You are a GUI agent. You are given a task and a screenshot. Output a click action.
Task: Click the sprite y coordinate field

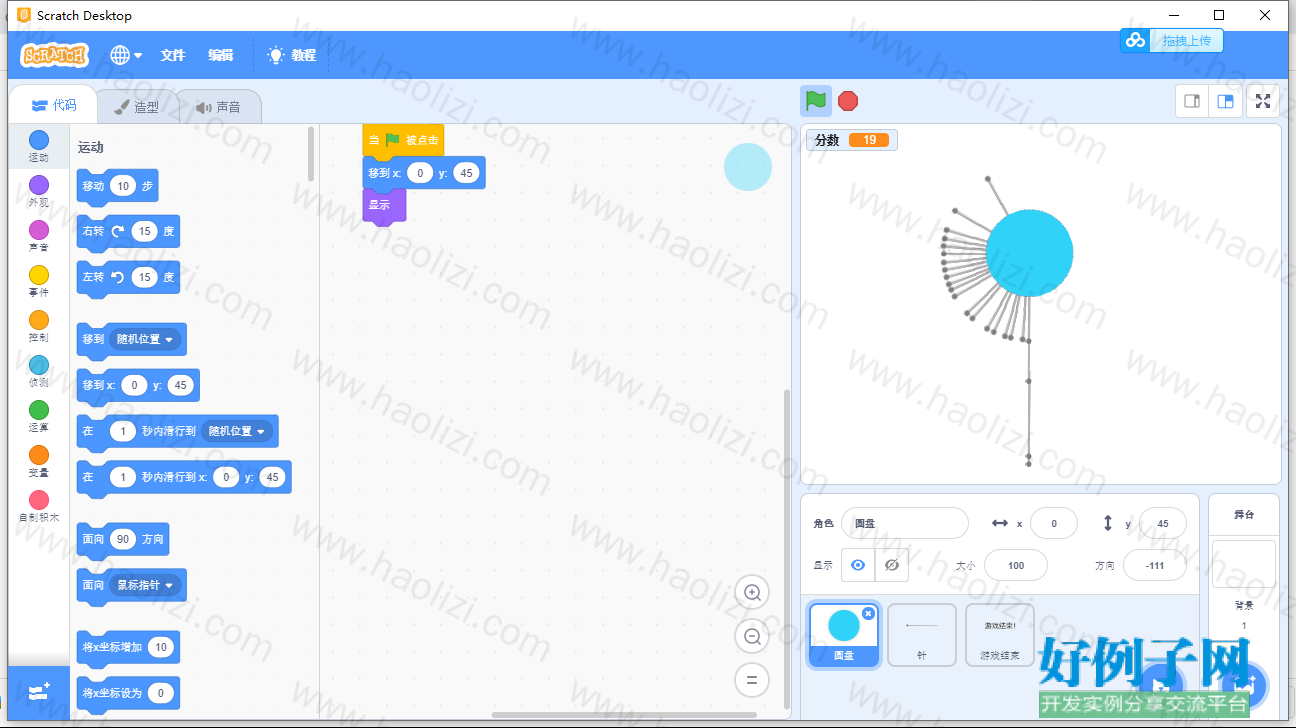coord(1163,523)
